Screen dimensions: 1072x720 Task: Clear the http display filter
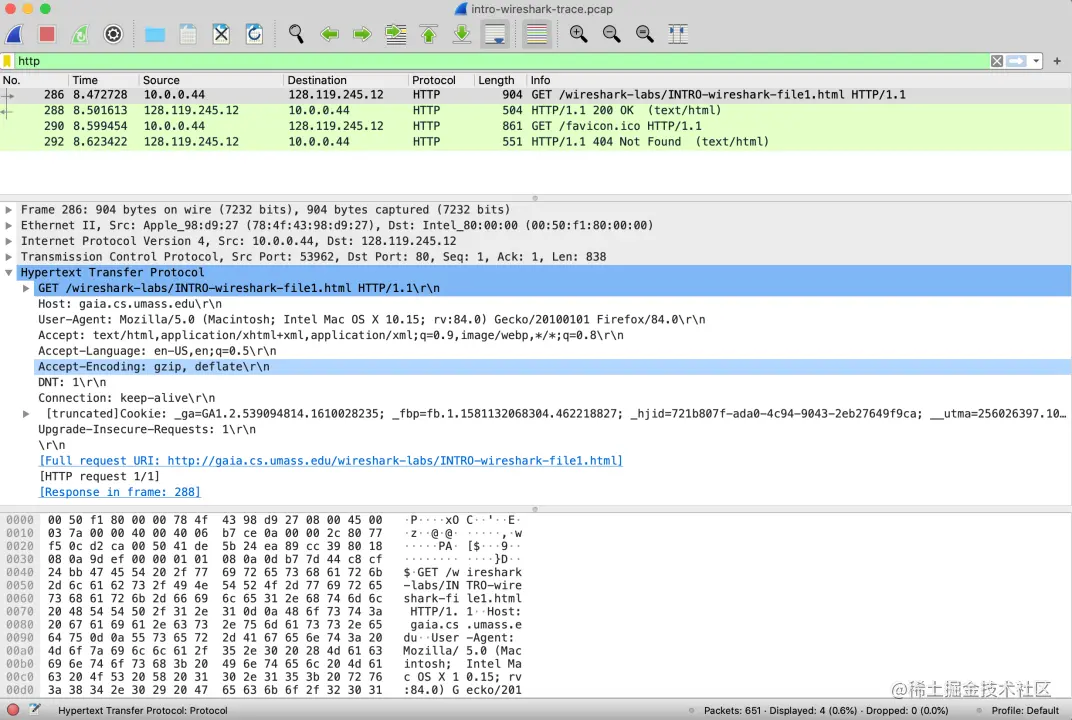coord(996,61)
